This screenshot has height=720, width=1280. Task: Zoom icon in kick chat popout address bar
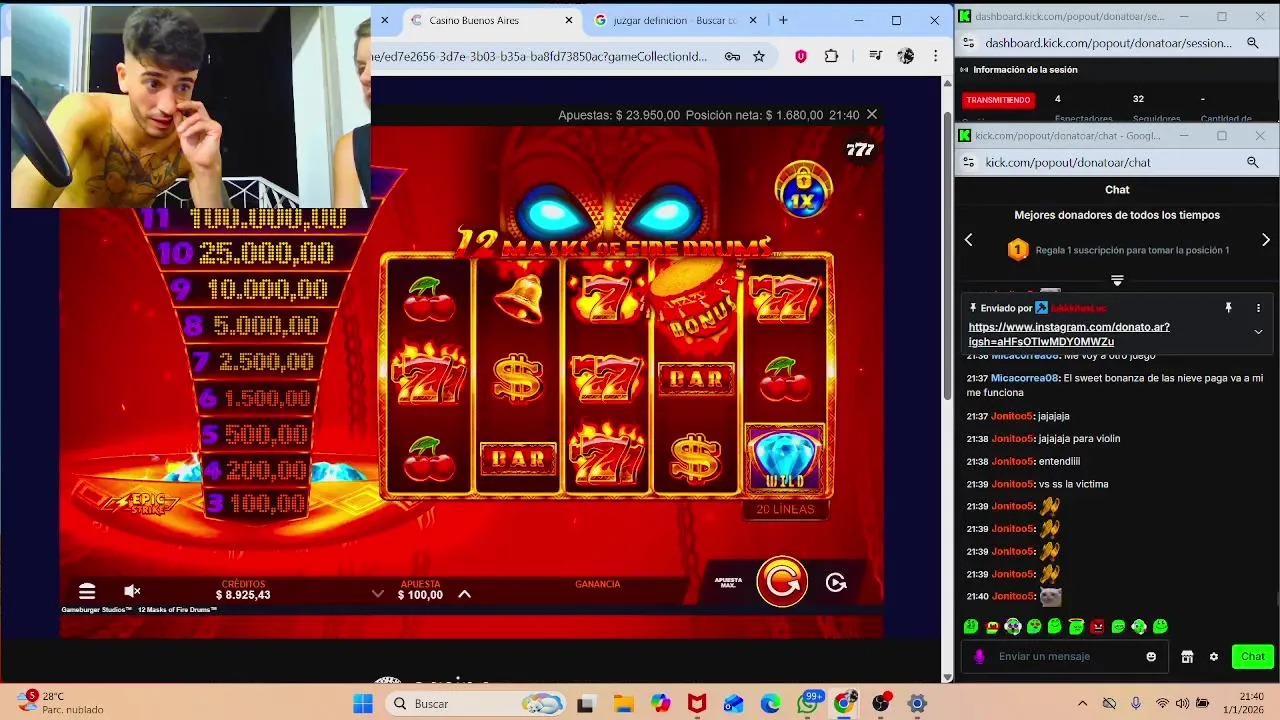(x=1253, y=162)
